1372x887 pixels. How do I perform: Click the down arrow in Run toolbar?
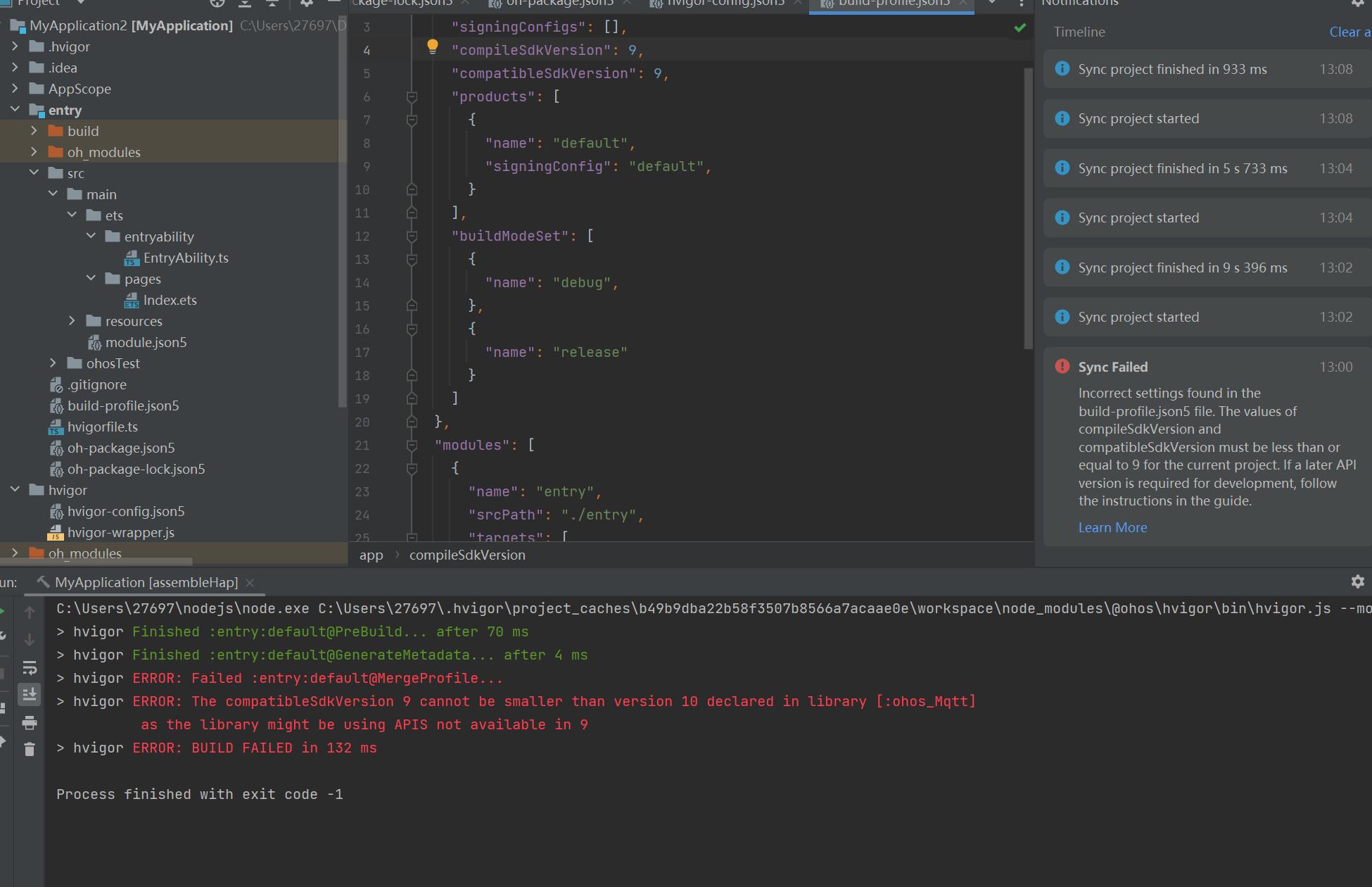[30, 639]
